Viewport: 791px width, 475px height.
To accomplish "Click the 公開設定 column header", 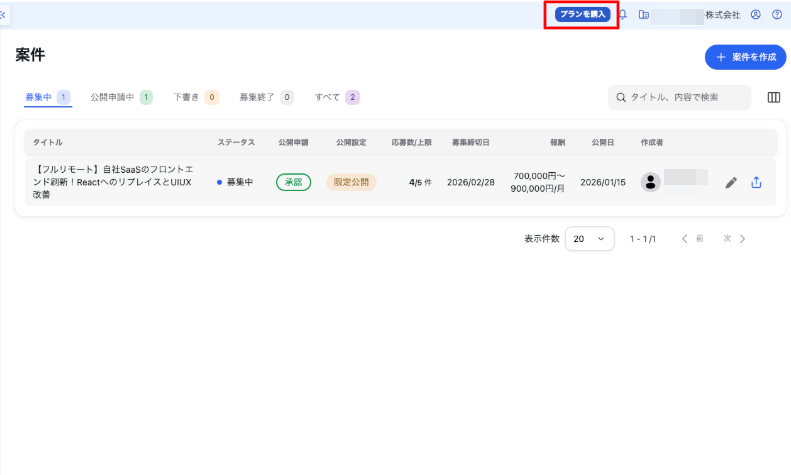I will click(x=351, y=142).
